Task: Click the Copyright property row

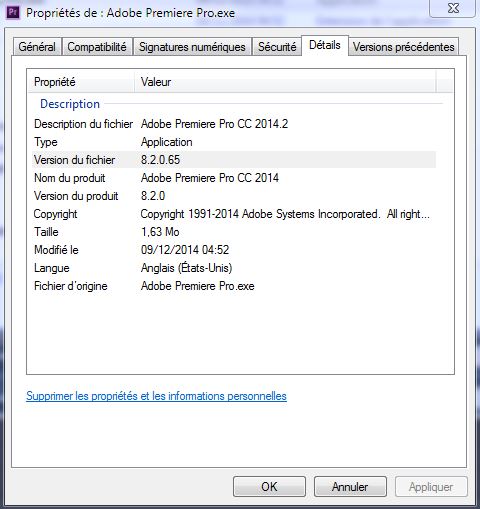Action: coord(234,214)
